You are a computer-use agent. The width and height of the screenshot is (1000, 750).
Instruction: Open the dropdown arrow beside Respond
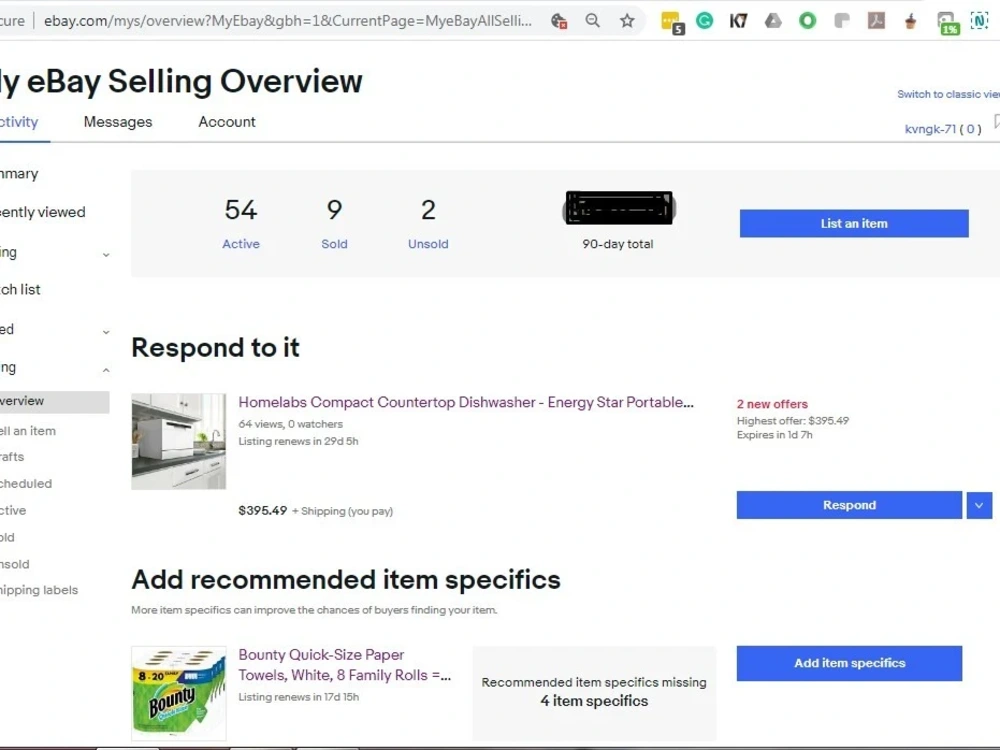pos(979,505)
